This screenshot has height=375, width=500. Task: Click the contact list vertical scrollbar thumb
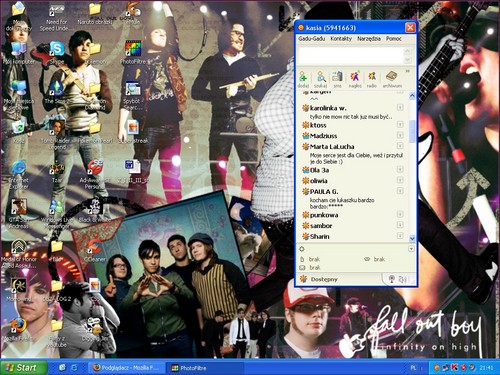(412, 131)
